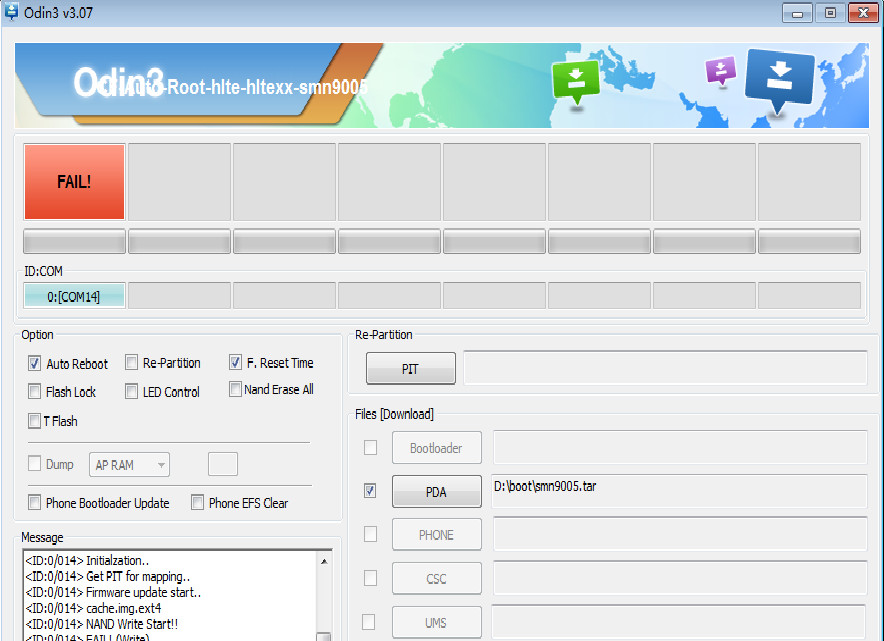Click the PIT file path field
The image size is (884, 641).
[665, 368]
